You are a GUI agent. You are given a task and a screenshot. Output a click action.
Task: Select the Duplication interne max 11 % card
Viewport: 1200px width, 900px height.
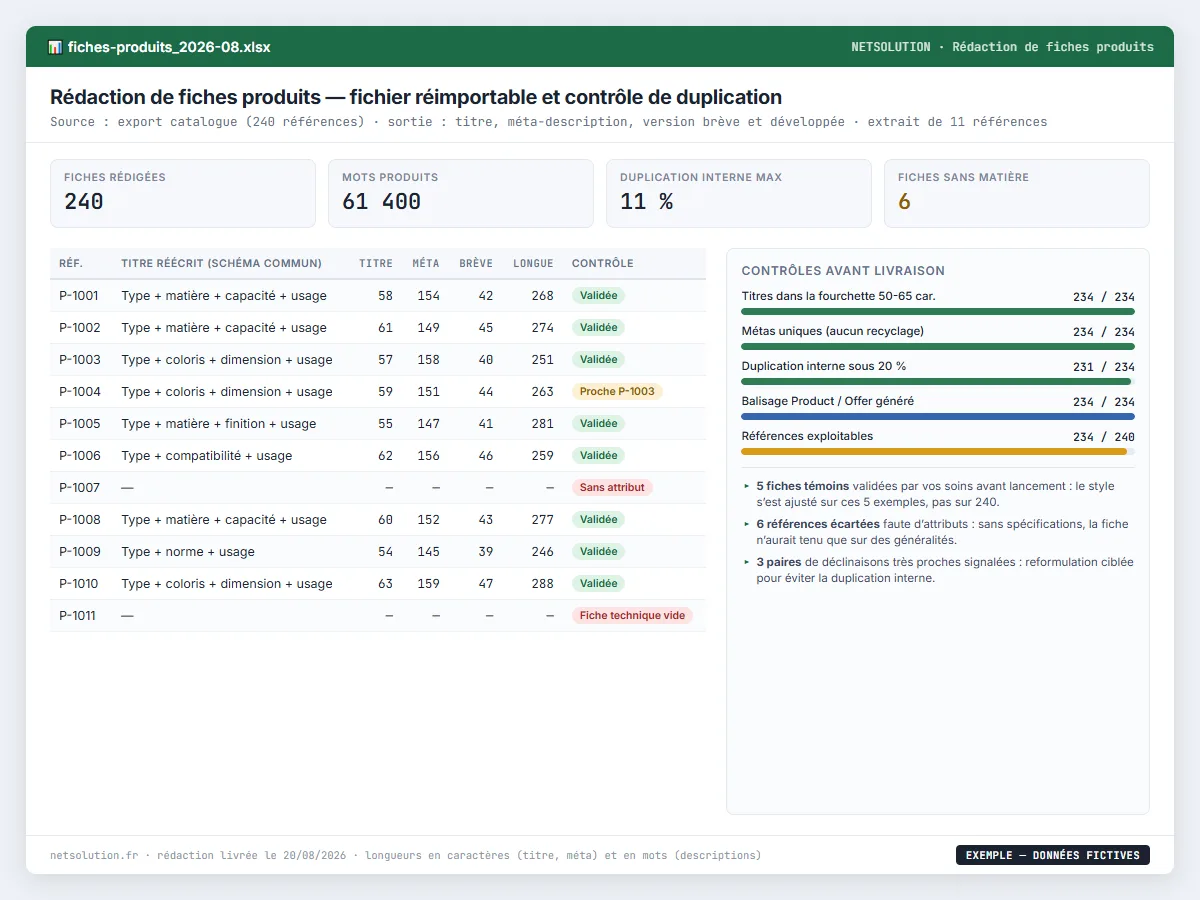[x=739, y=193]
